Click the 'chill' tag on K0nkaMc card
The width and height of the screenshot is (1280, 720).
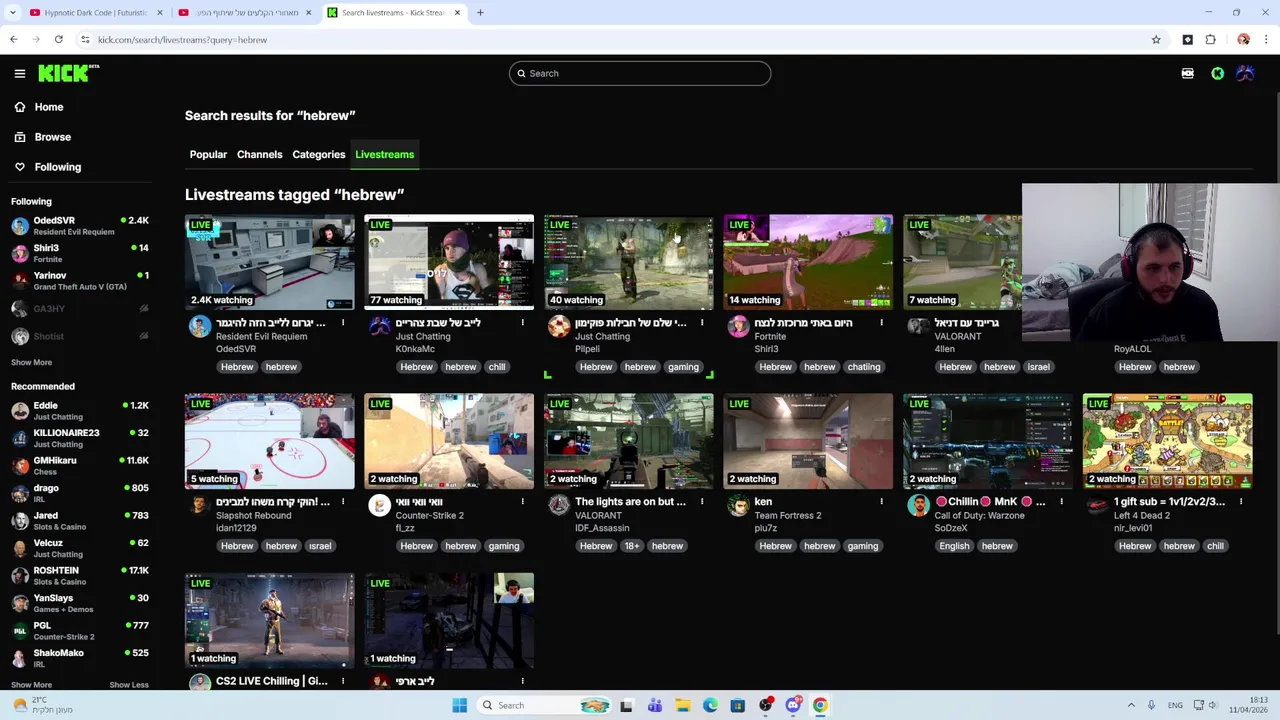point(497,367)
